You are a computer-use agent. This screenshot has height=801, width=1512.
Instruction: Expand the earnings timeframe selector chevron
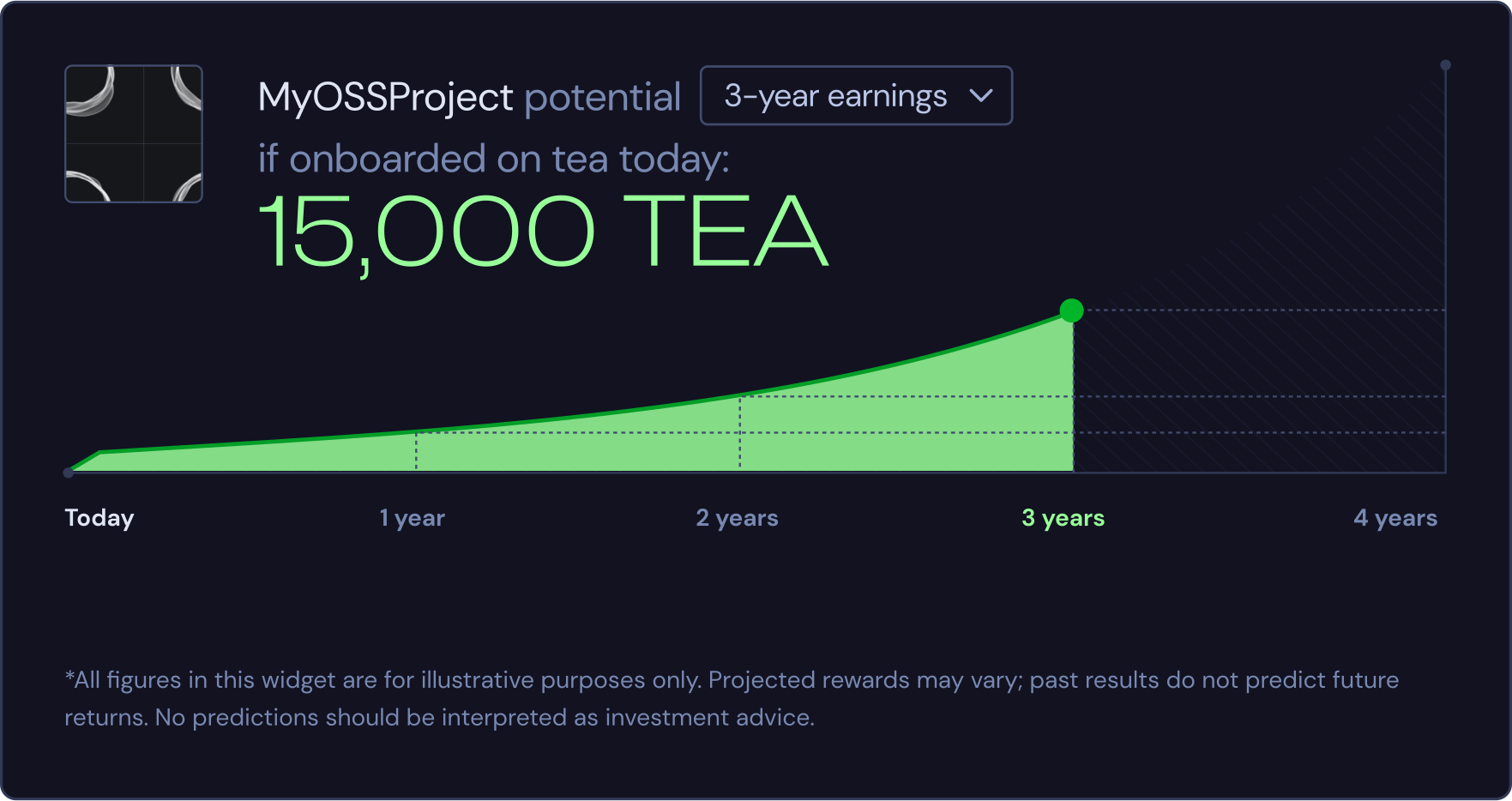983,95
